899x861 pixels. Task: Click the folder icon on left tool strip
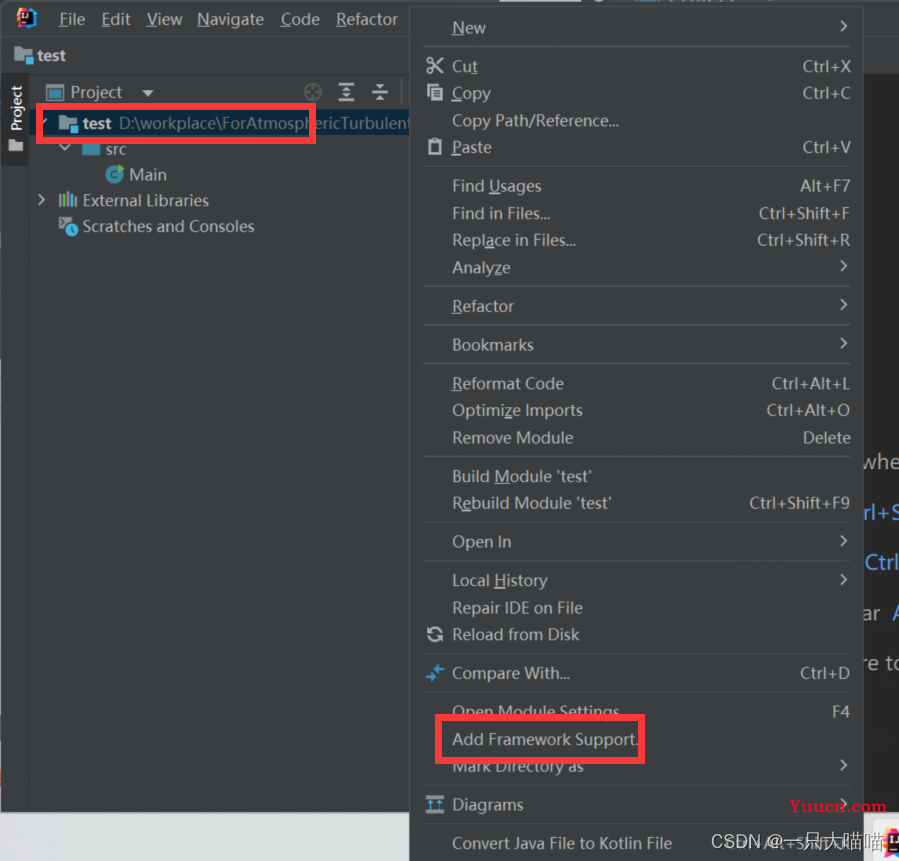tap(16, 146)
